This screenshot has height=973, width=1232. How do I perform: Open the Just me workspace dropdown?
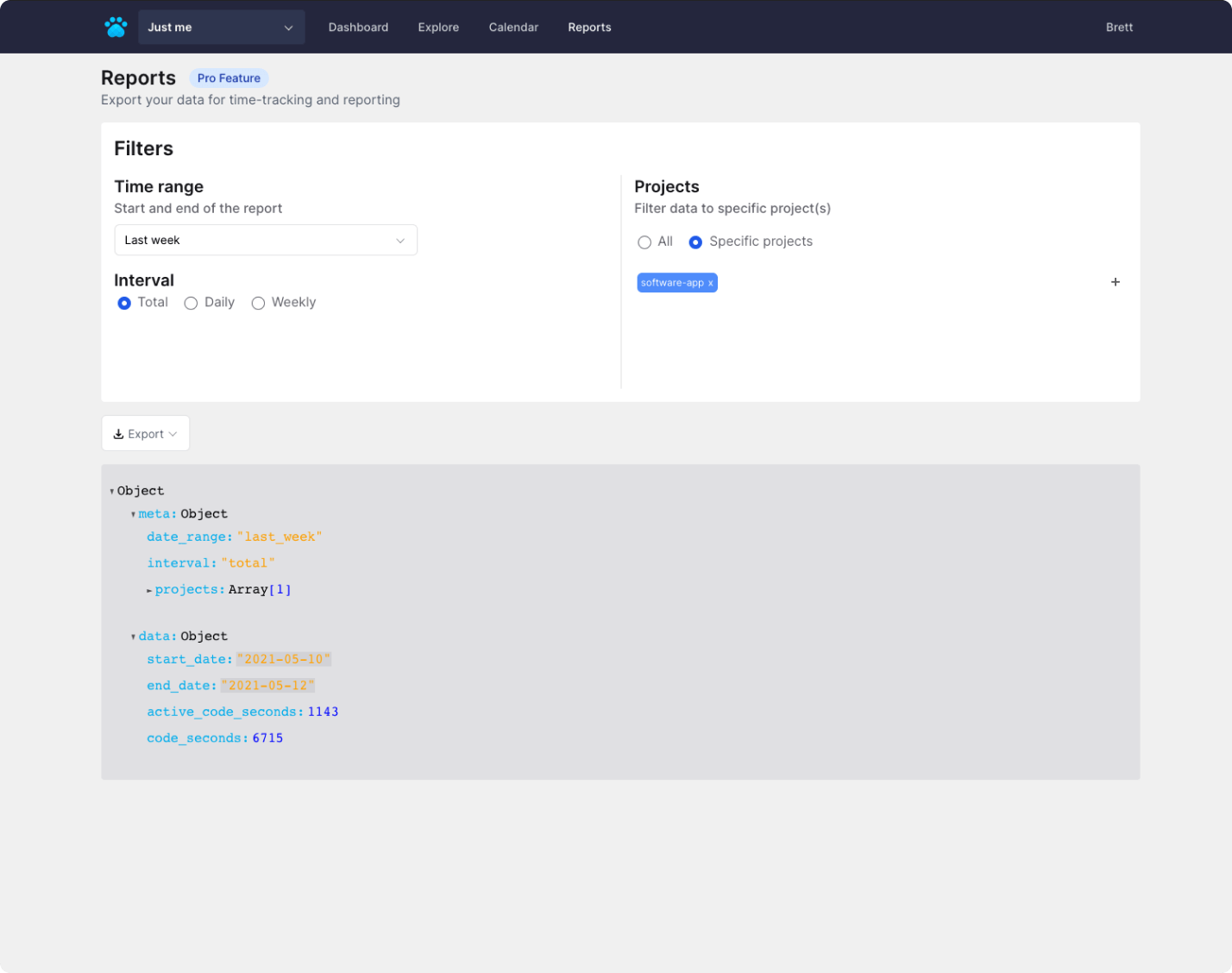tap(221, 27)
